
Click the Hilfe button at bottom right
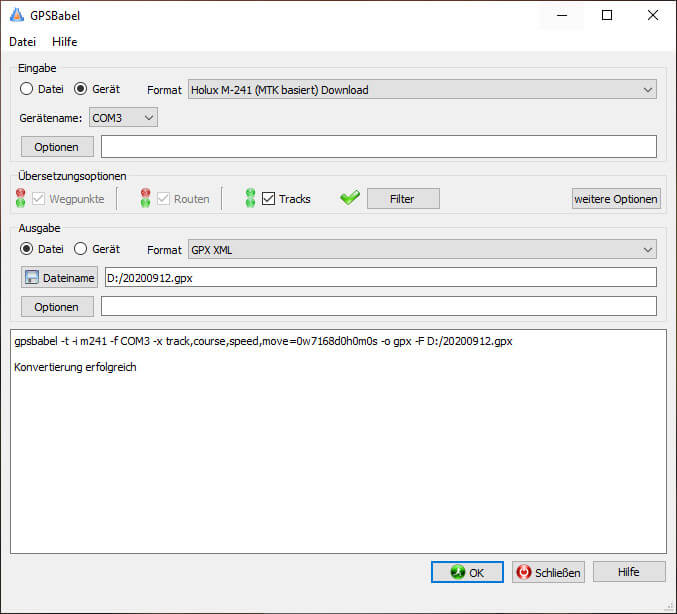(629, 572)
